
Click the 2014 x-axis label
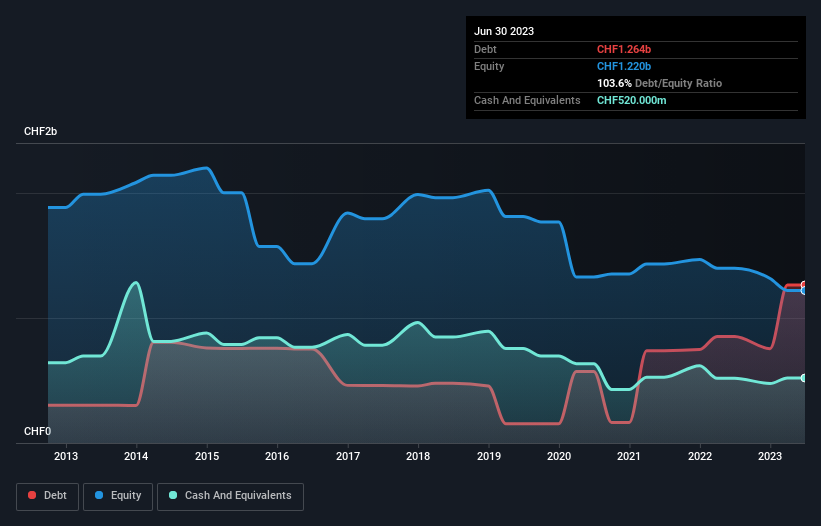pyautogui.click(x=136, y=456)
